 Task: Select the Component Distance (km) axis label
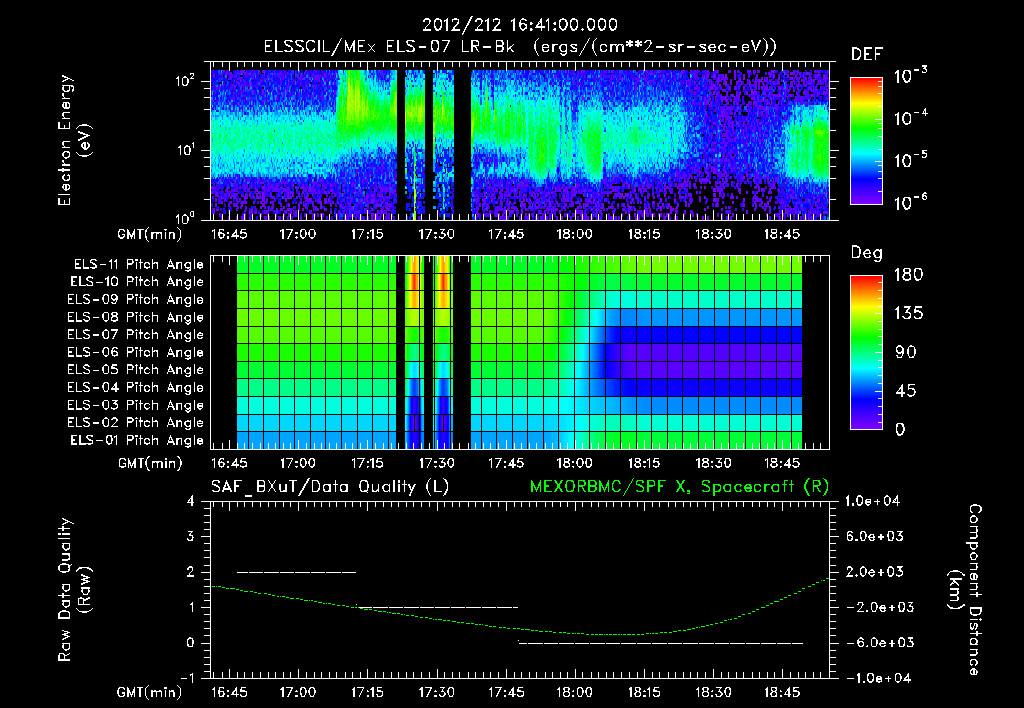click(965, 590)
